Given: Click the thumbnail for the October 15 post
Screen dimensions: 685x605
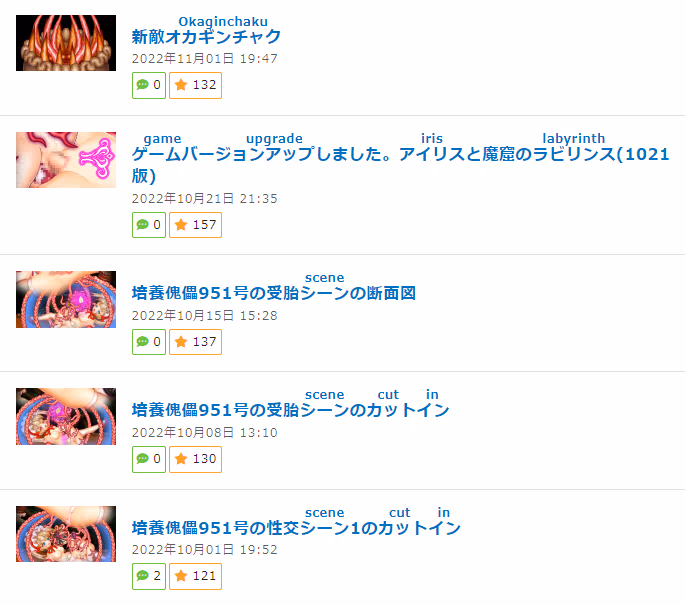Looking at the screenshot, I should pos(66,299).
